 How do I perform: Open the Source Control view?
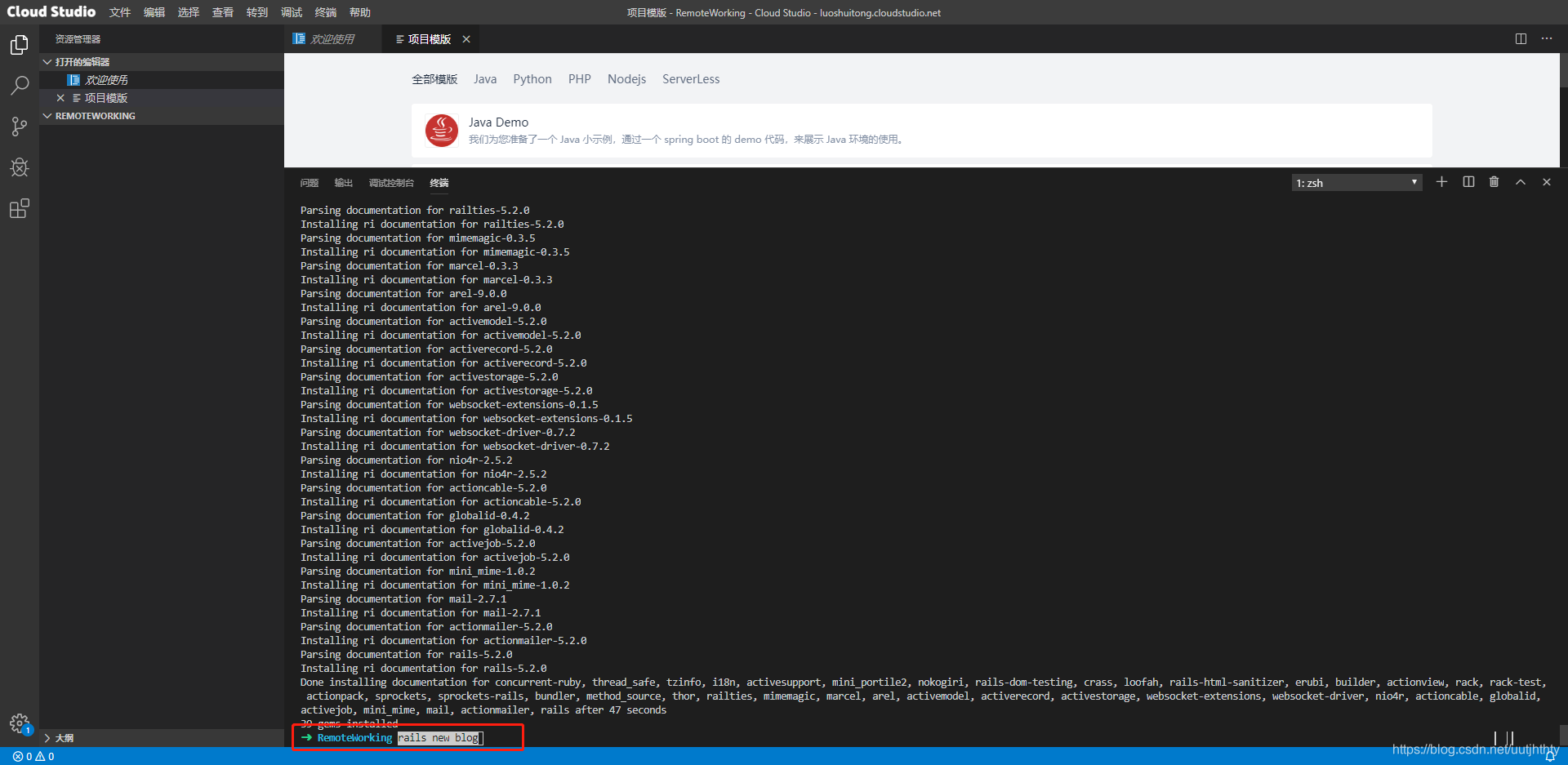tap(20, 126)
